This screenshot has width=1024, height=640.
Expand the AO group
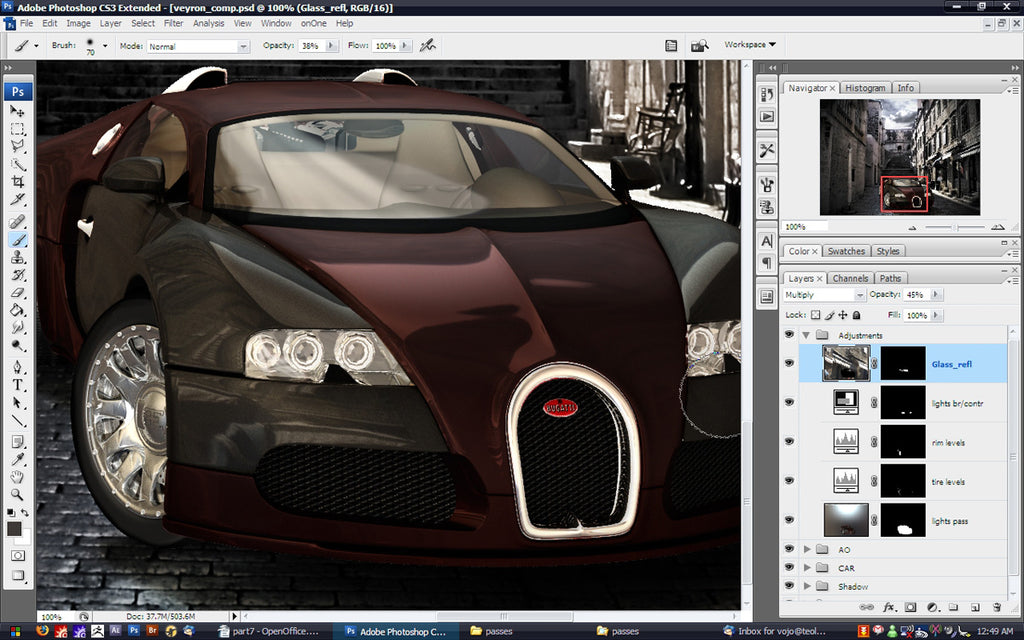[x=807, y=549]
